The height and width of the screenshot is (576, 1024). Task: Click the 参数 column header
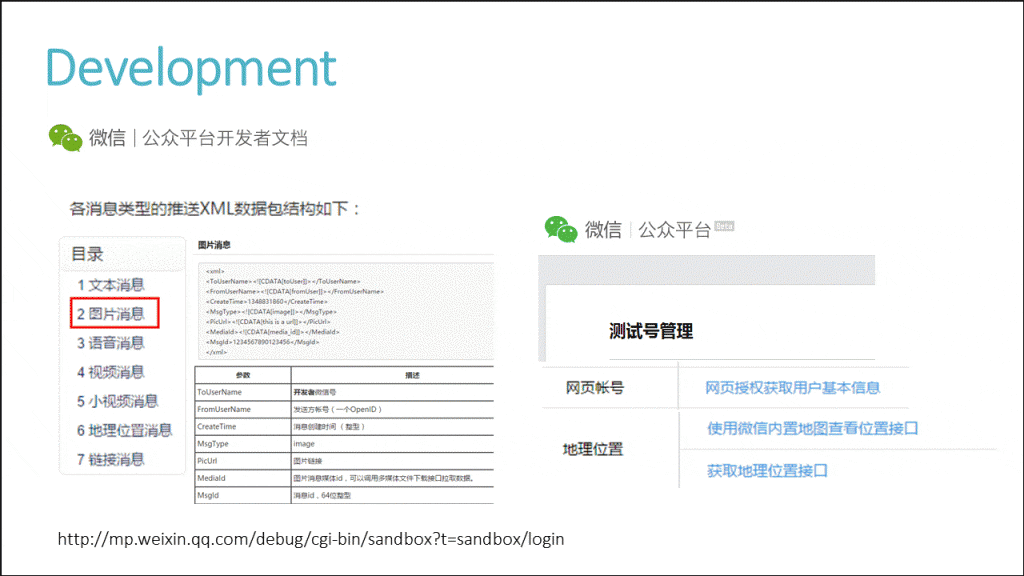point(243,376)
